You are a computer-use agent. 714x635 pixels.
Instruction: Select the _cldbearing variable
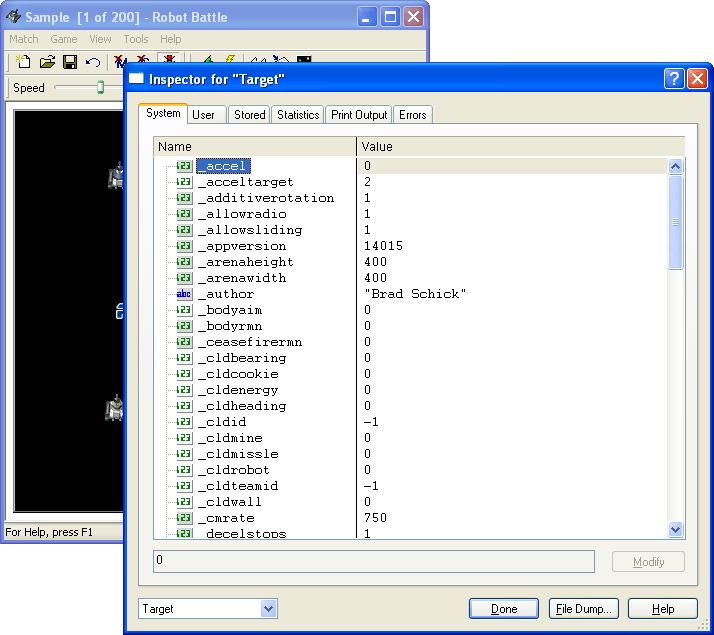242,358
